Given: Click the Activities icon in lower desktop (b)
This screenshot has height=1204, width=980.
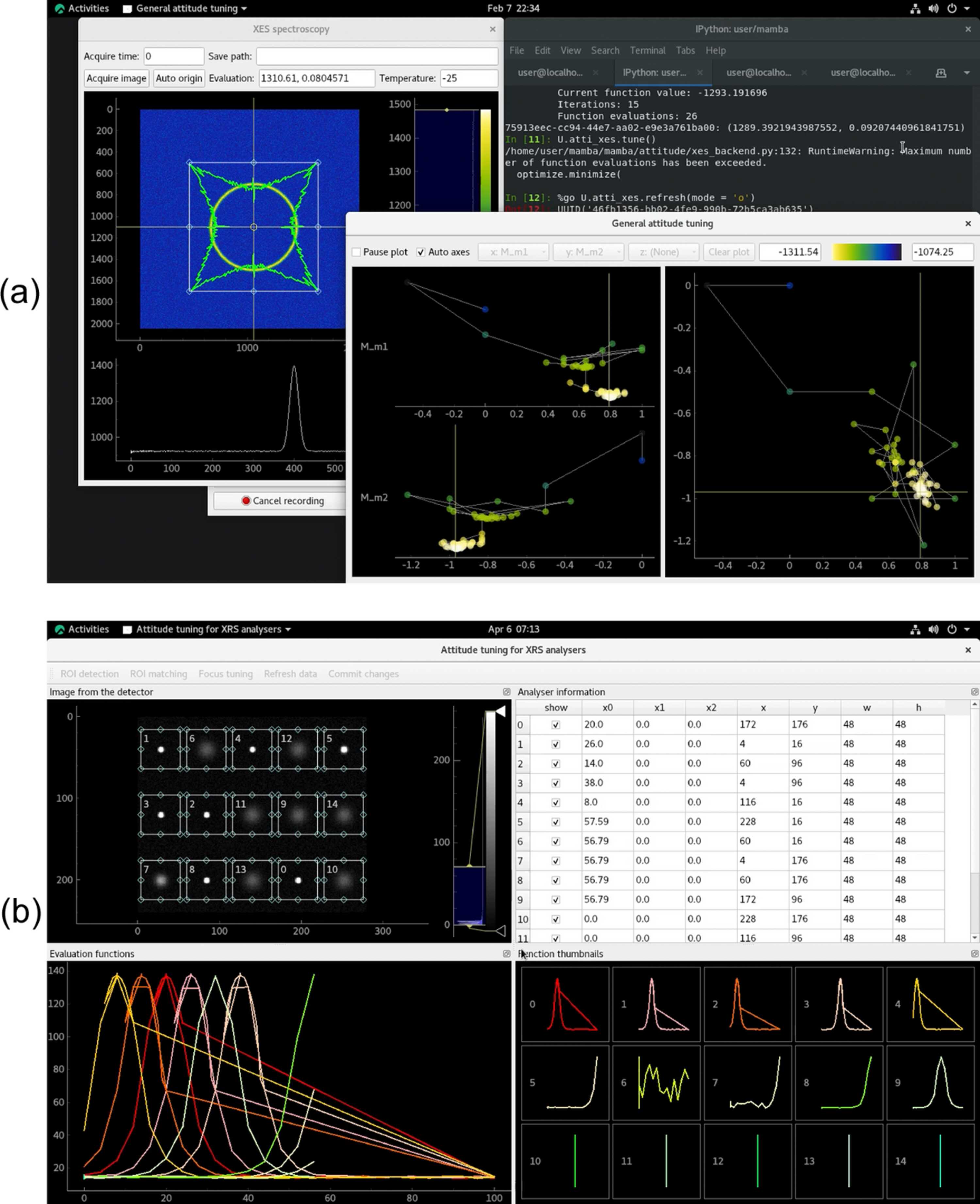Looking at the screenshot, I should (x=60, y=629).
